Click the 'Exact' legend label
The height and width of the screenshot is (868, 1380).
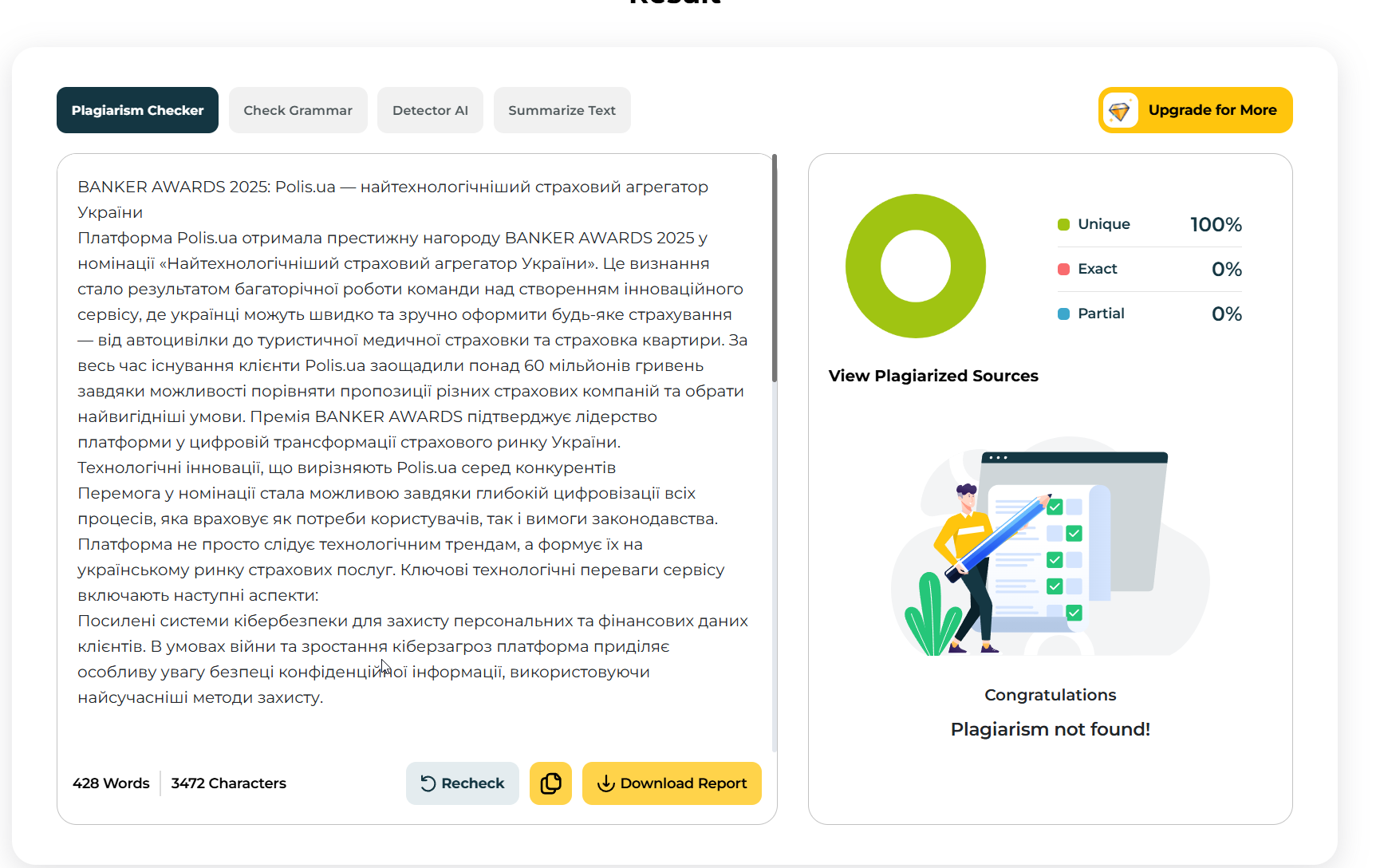coord(1098,269)
